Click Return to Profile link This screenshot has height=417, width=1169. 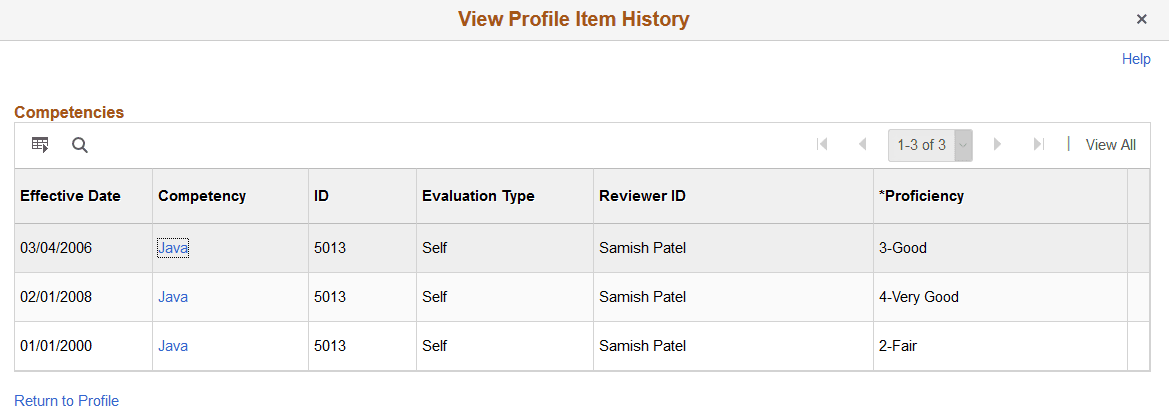66,401
